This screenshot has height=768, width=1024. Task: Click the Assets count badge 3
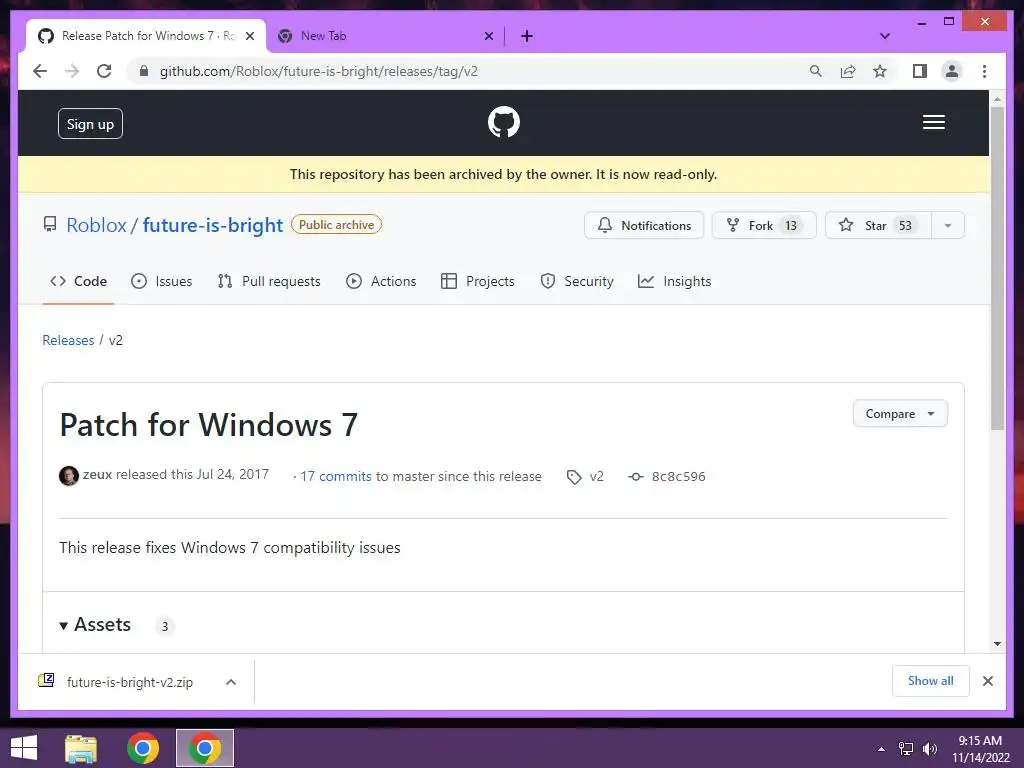pyautogui.click(x=165, y=626)
